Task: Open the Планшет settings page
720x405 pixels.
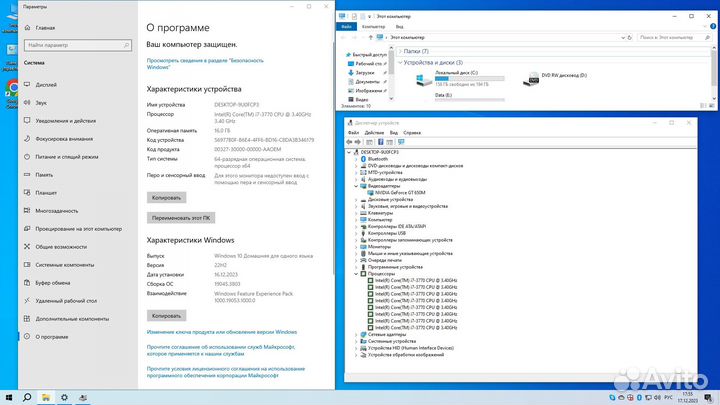Action: (46, 193)
